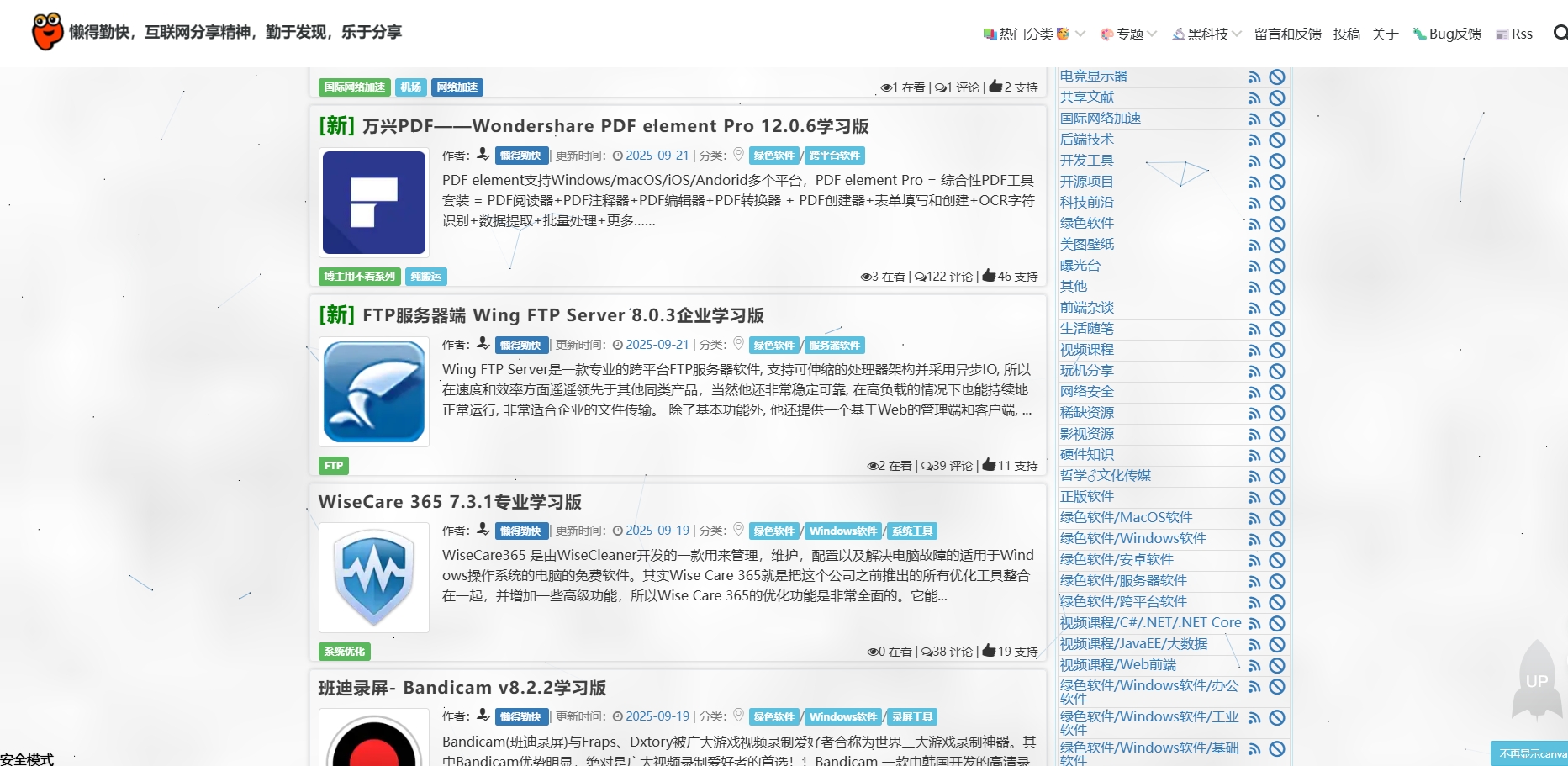This screenshot has width=1568, height=766.
Task: Expand the 专题 dropdown
Action: (1127, 34)
